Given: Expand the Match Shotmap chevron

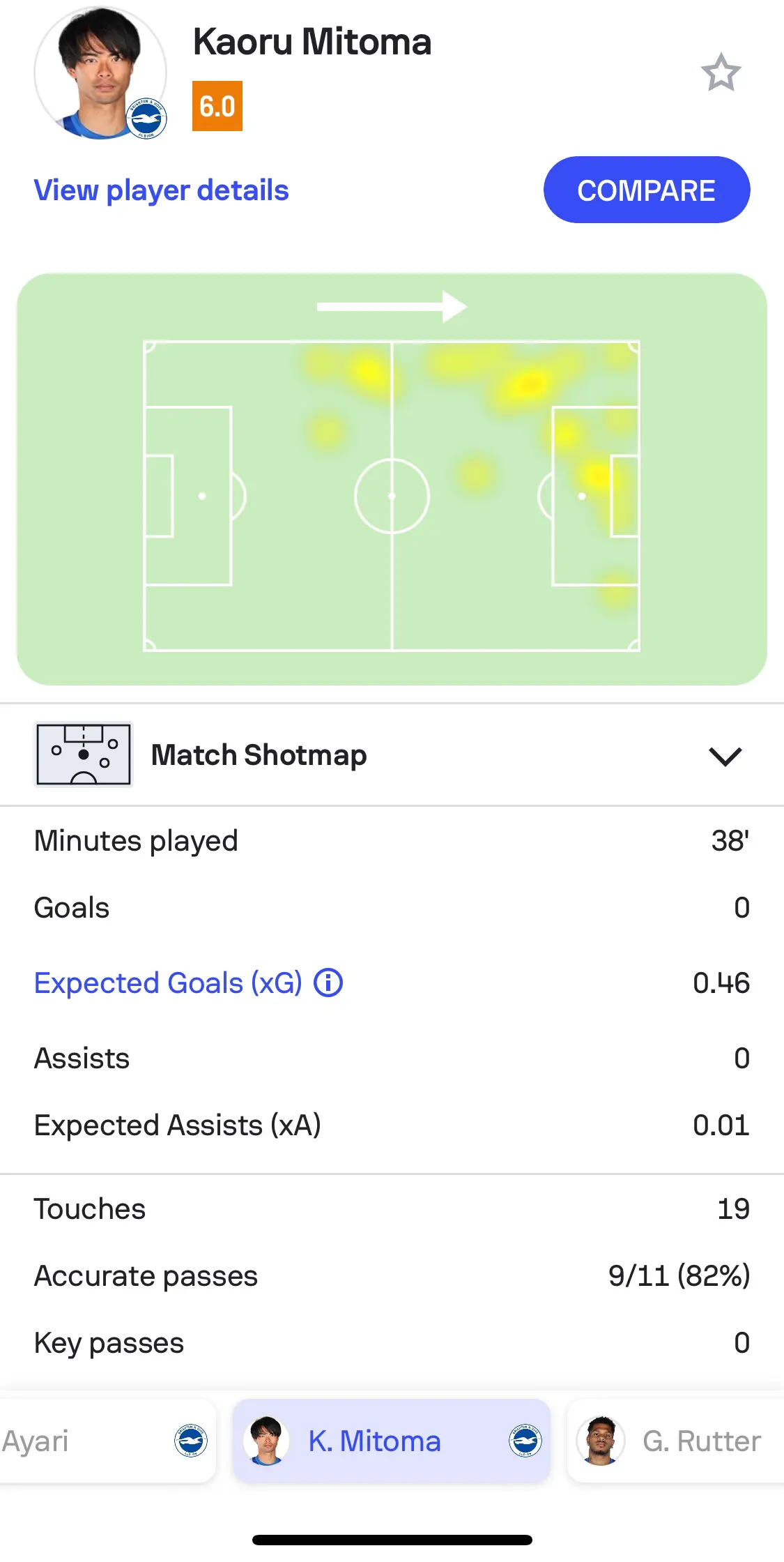Looking at the screenshot, I should click(x=725, y=755).
